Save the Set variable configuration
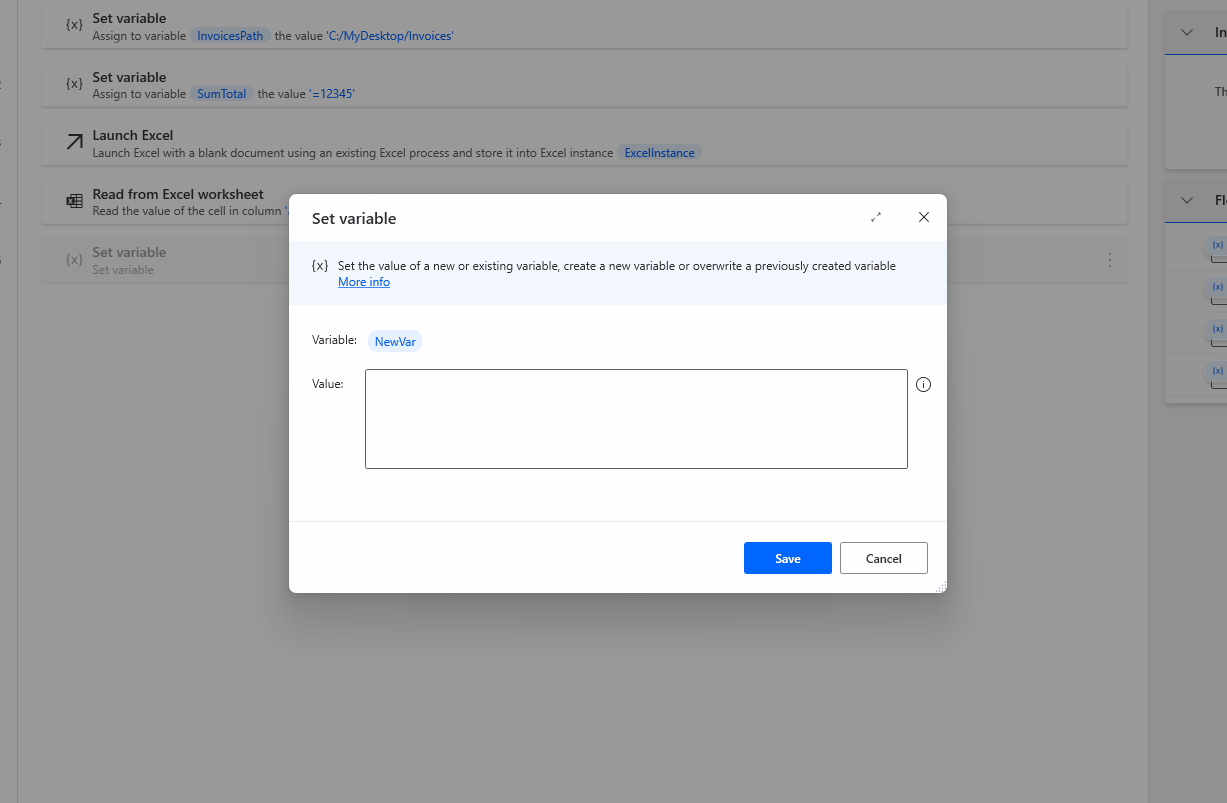1227x803 pixels. click(787, 558)
